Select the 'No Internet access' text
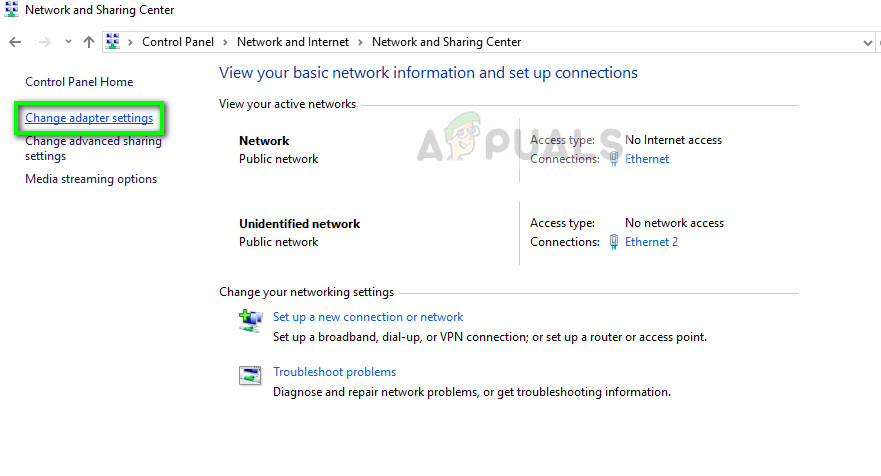Image resolution: width=881 pixels, height=476 pixels. coord(673,140)
